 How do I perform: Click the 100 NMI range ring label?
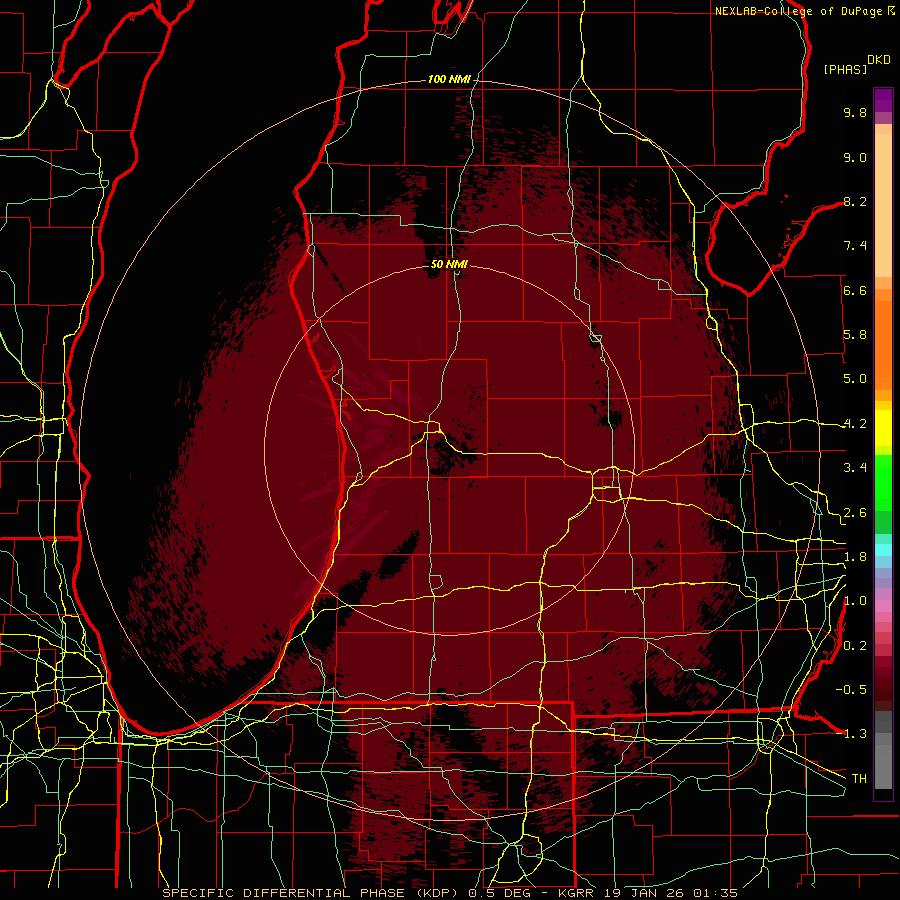click(x=449, y=79)
